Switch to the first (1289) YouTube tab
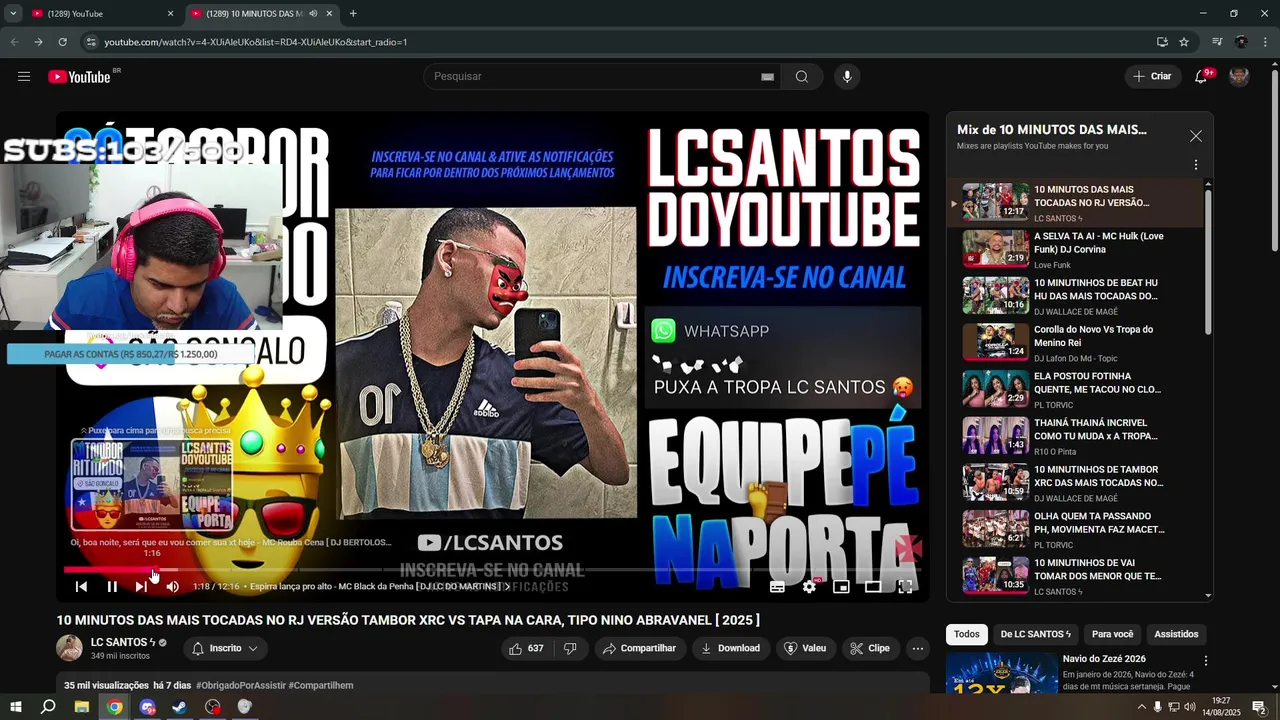 [103, 14]
